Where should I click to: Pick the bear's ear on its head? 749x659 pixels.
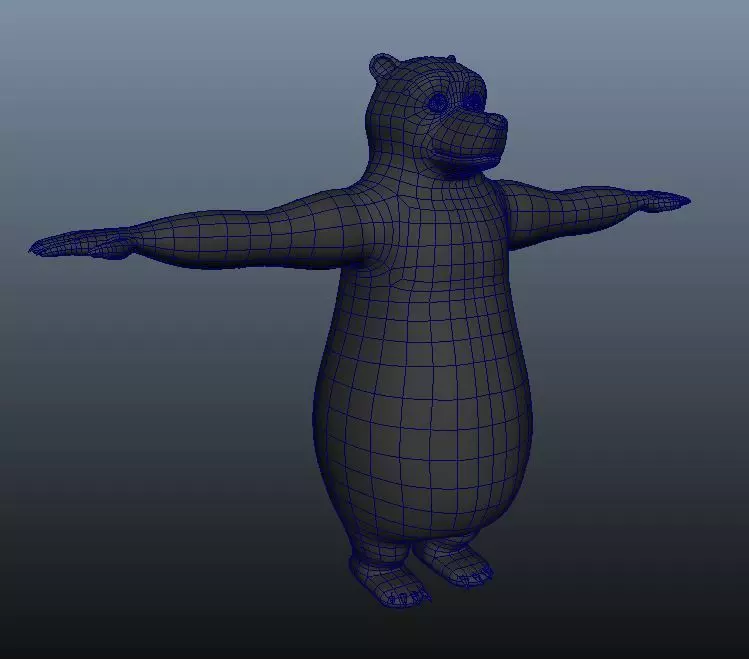point(383,65)
